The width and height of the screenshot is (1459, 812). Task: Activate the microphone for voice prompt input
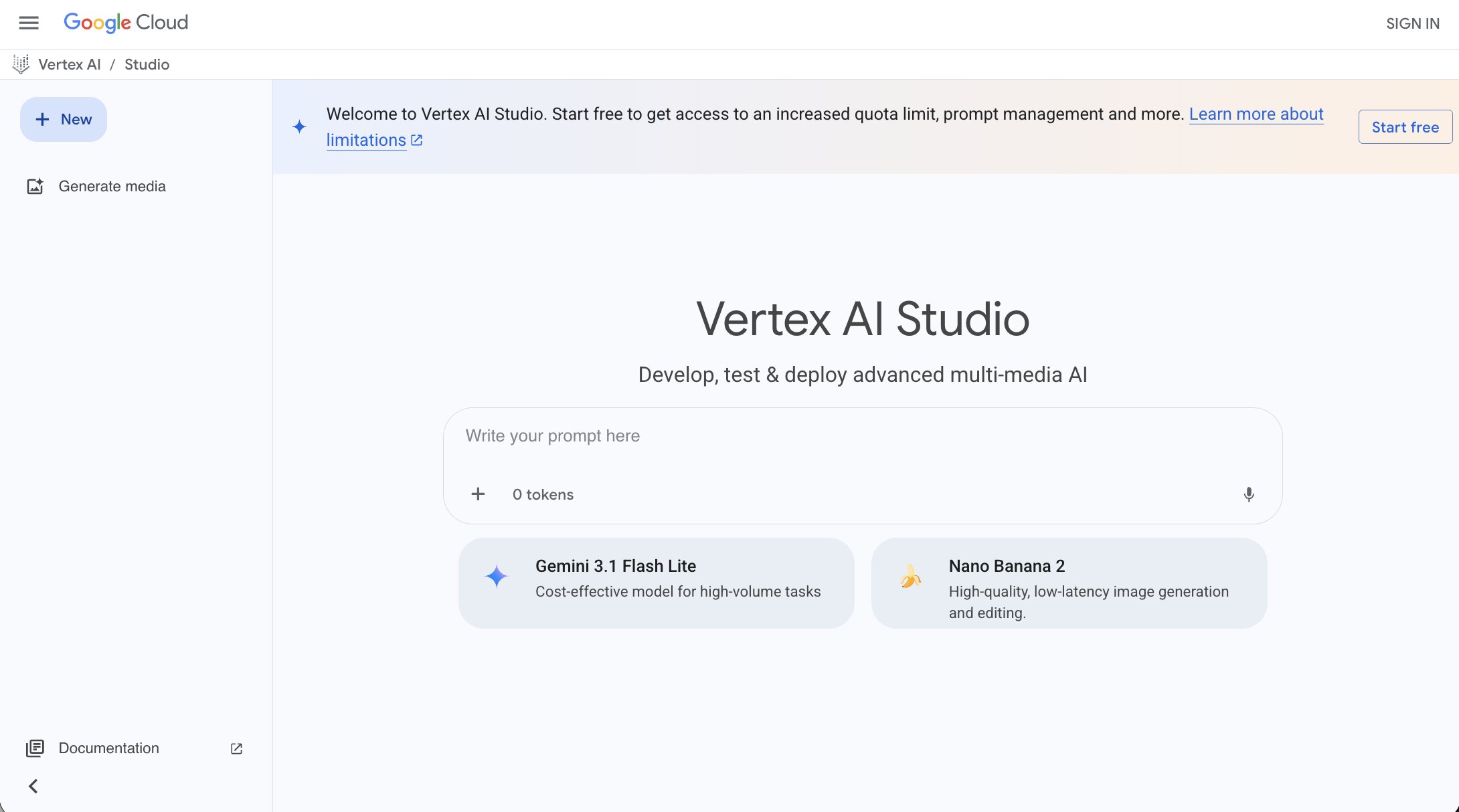click(x=1249, y=494)
